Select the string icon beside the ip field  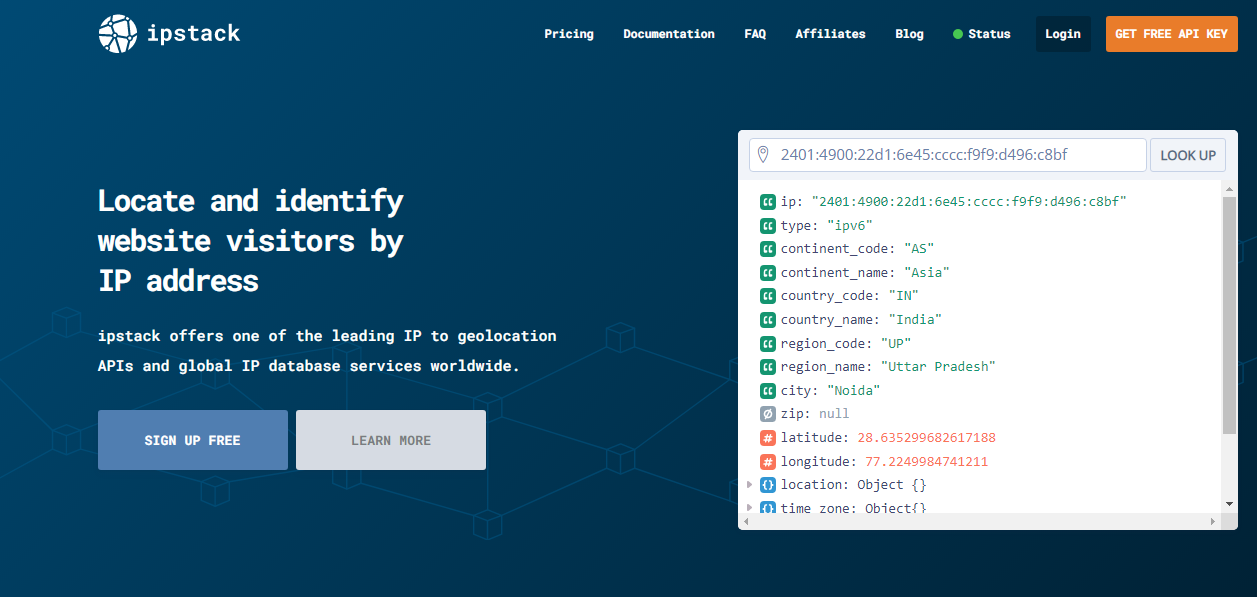(x=767, y=201)
